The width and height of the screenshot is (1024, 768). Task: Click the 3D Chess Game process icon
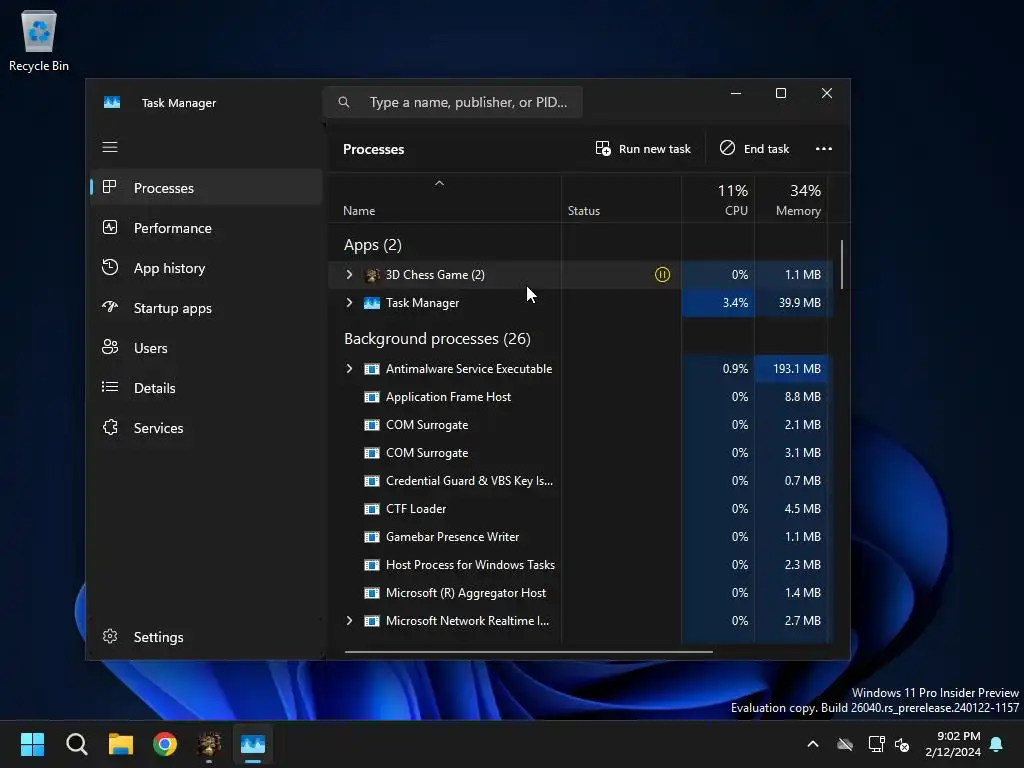tap(372, 275)
